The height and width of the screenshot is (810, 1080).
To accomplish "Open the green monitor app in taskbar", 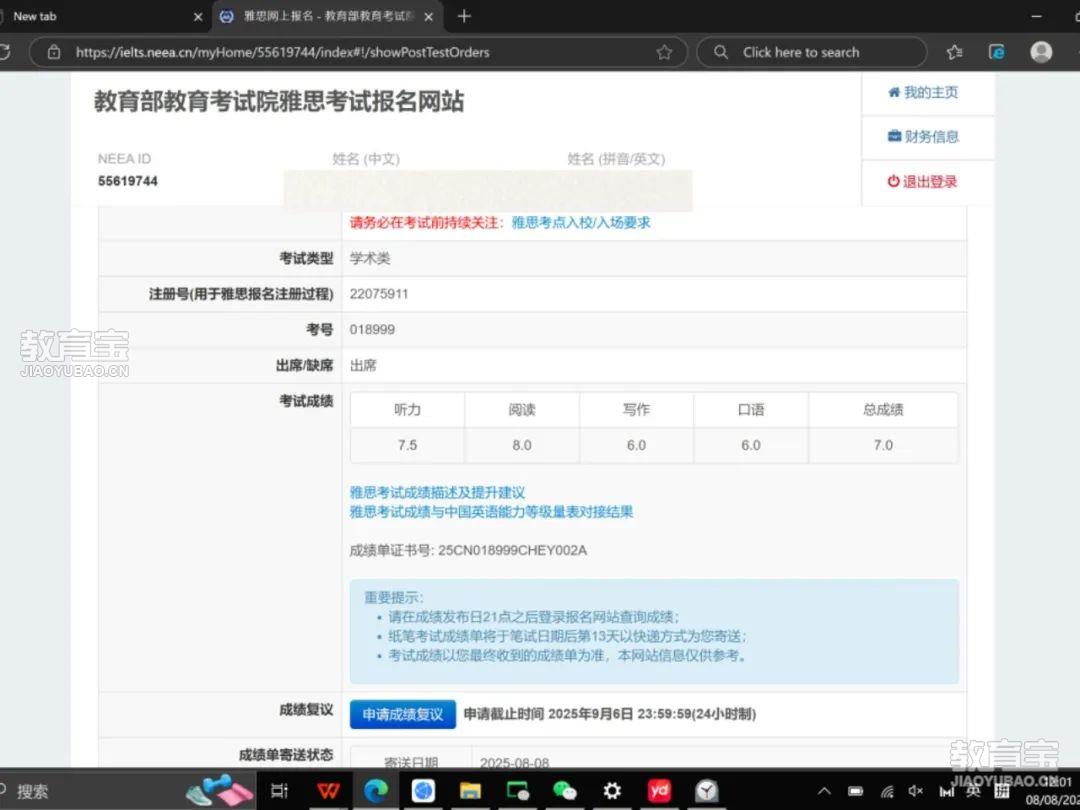I will coord(517,790).
